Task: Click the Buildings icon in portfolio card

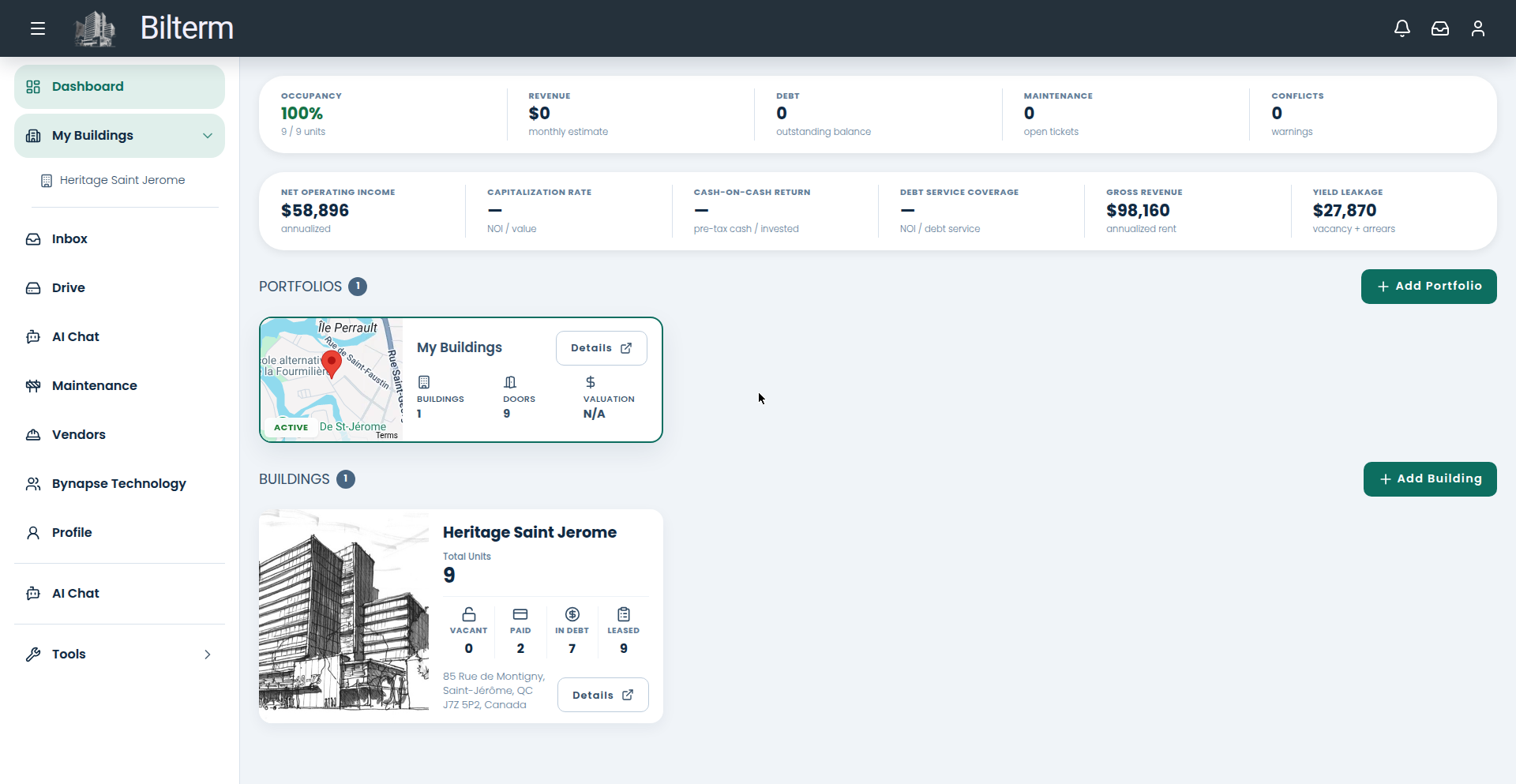Action: pyautogui.click(x=424, y=382)
